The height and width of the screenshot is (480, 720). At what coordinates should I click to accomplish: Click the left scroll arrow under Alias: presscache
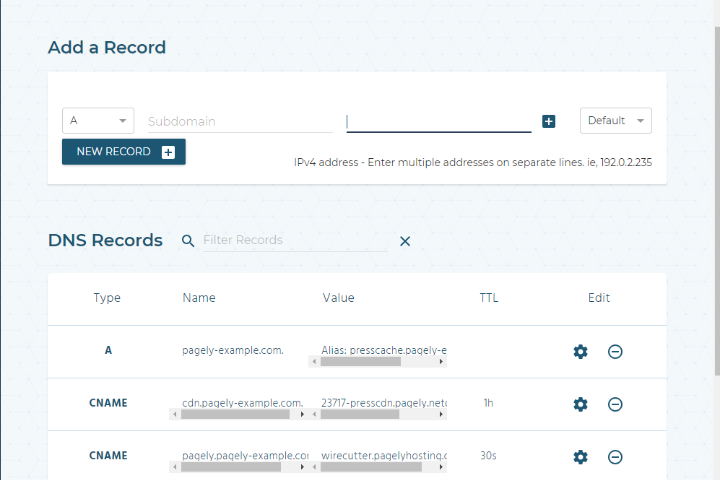[x=314, y=362]
